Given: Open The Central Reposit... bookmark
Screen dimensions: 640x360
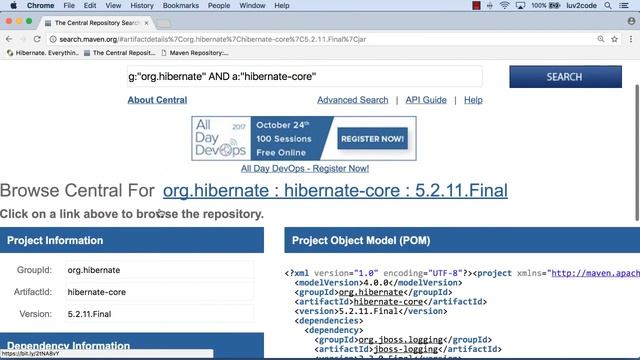Looking at the screenshot, I should 120,53.
